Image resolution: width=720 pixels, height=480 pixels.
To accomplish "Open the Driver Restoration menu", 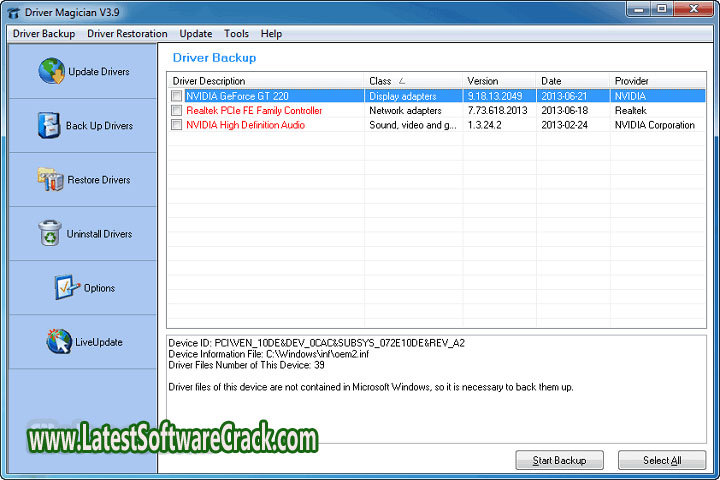I will click(127, 34).
